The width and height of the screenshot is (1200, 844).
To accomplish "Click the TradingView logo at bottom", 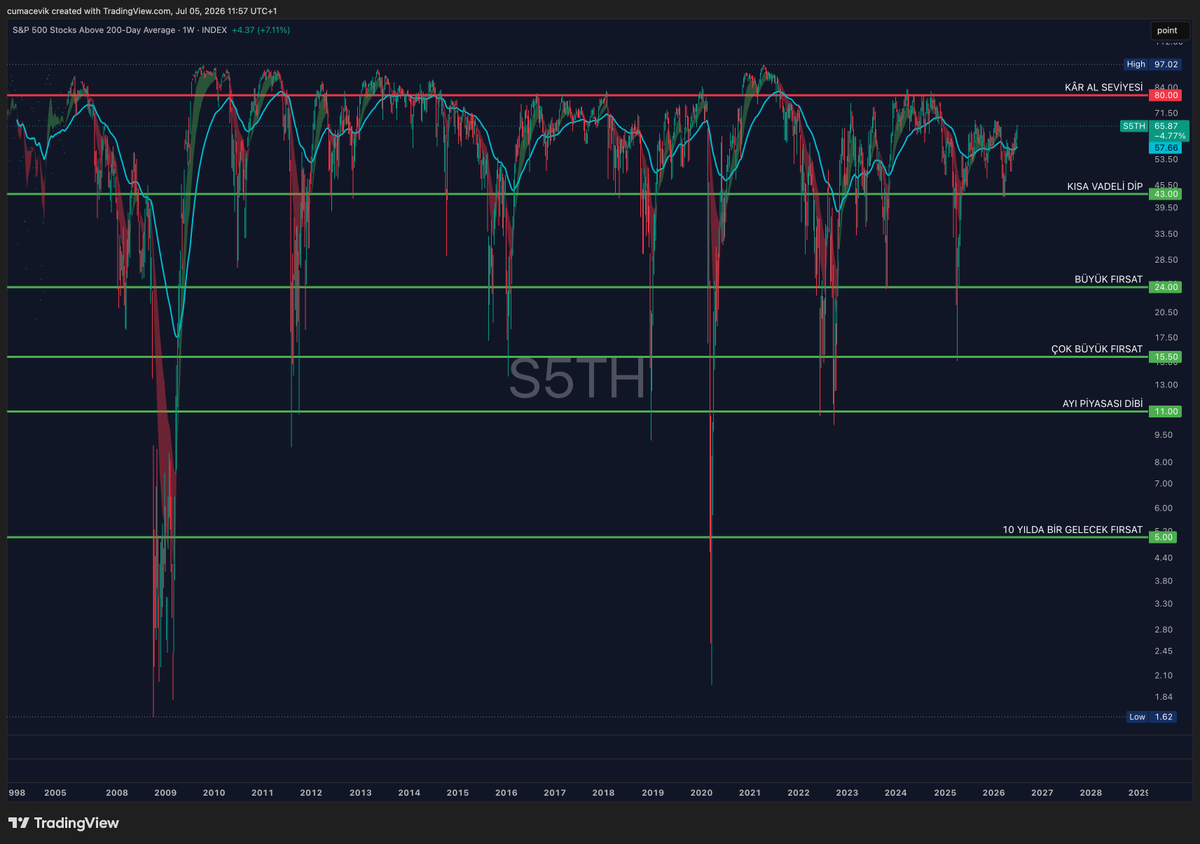I will 63,823.
